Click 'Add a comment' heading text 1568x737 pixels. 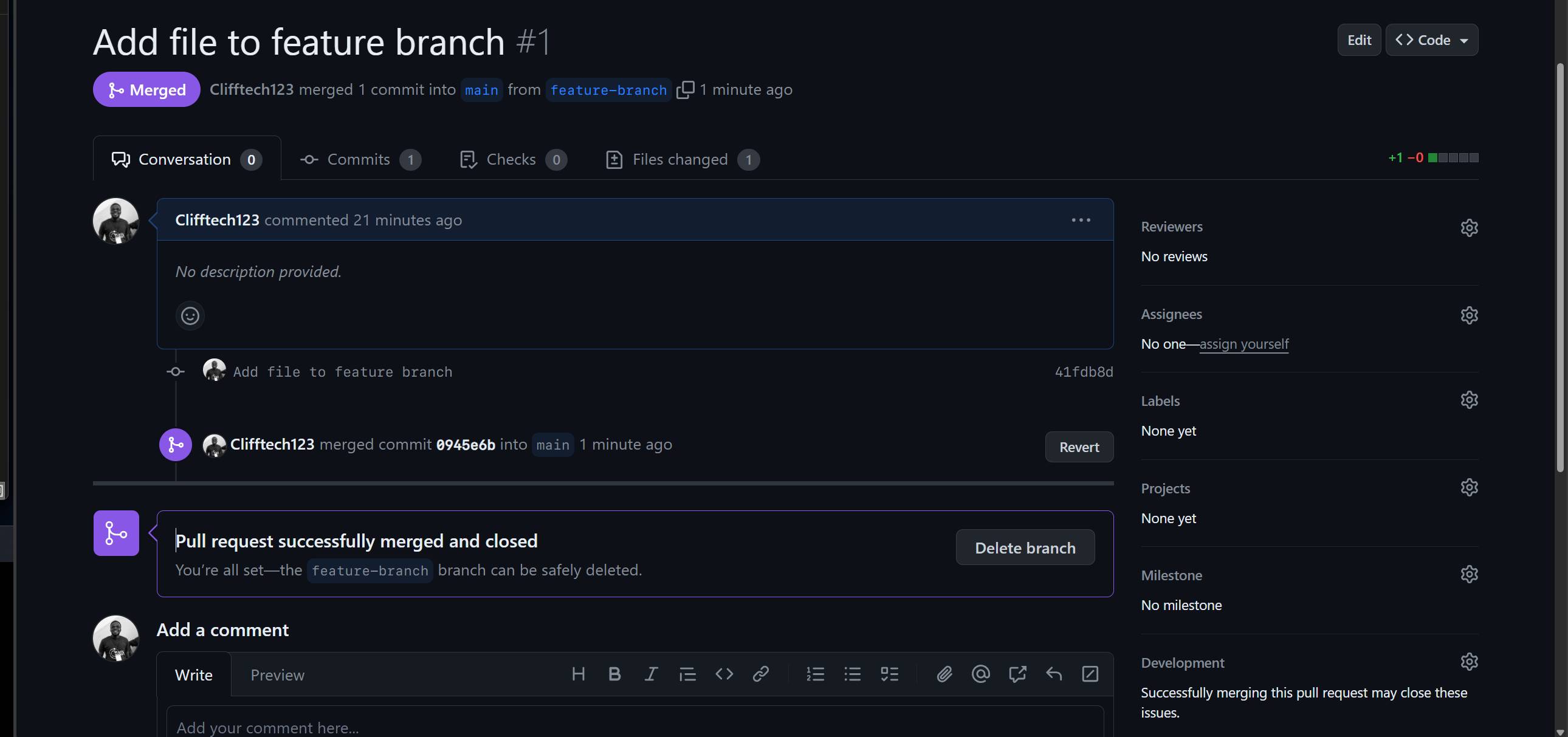tap(223, 629)
